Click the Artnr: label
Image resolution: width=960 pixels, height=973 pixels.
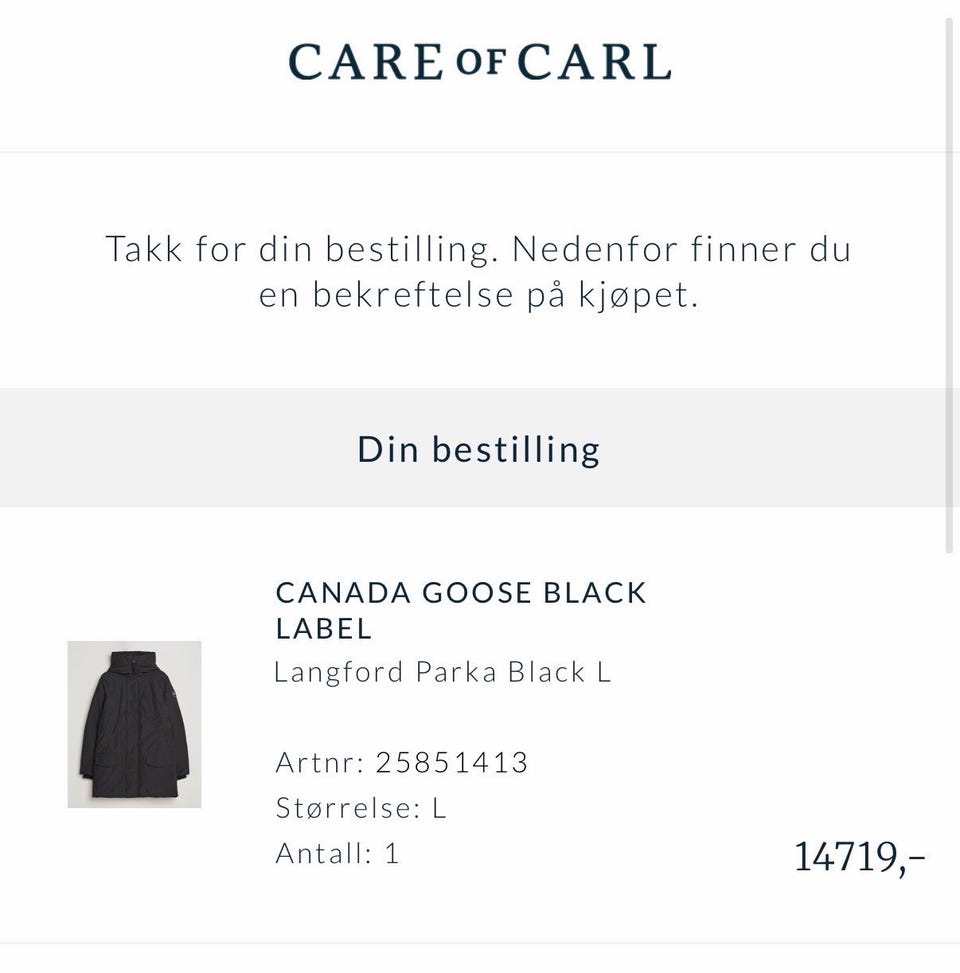(320, 763)
